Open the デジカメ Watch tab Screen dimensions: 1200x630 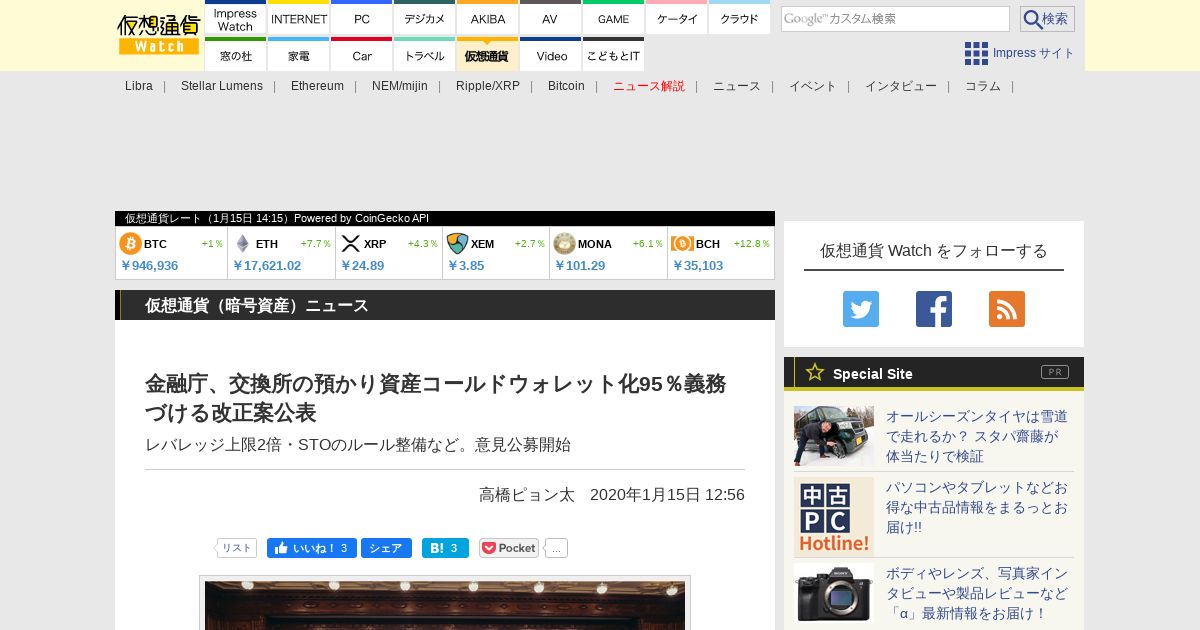pyautogui.click(x=425, y=19)
